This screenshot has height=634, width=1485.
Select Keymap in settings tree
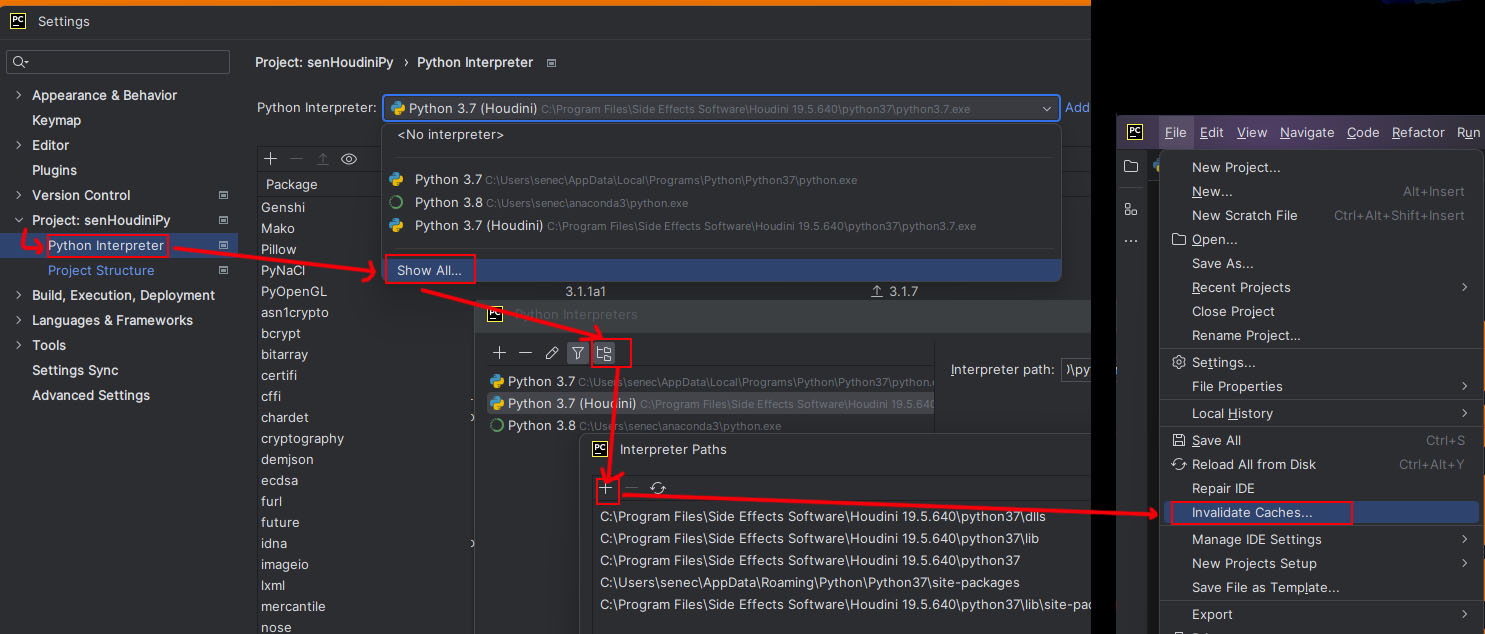56,120
